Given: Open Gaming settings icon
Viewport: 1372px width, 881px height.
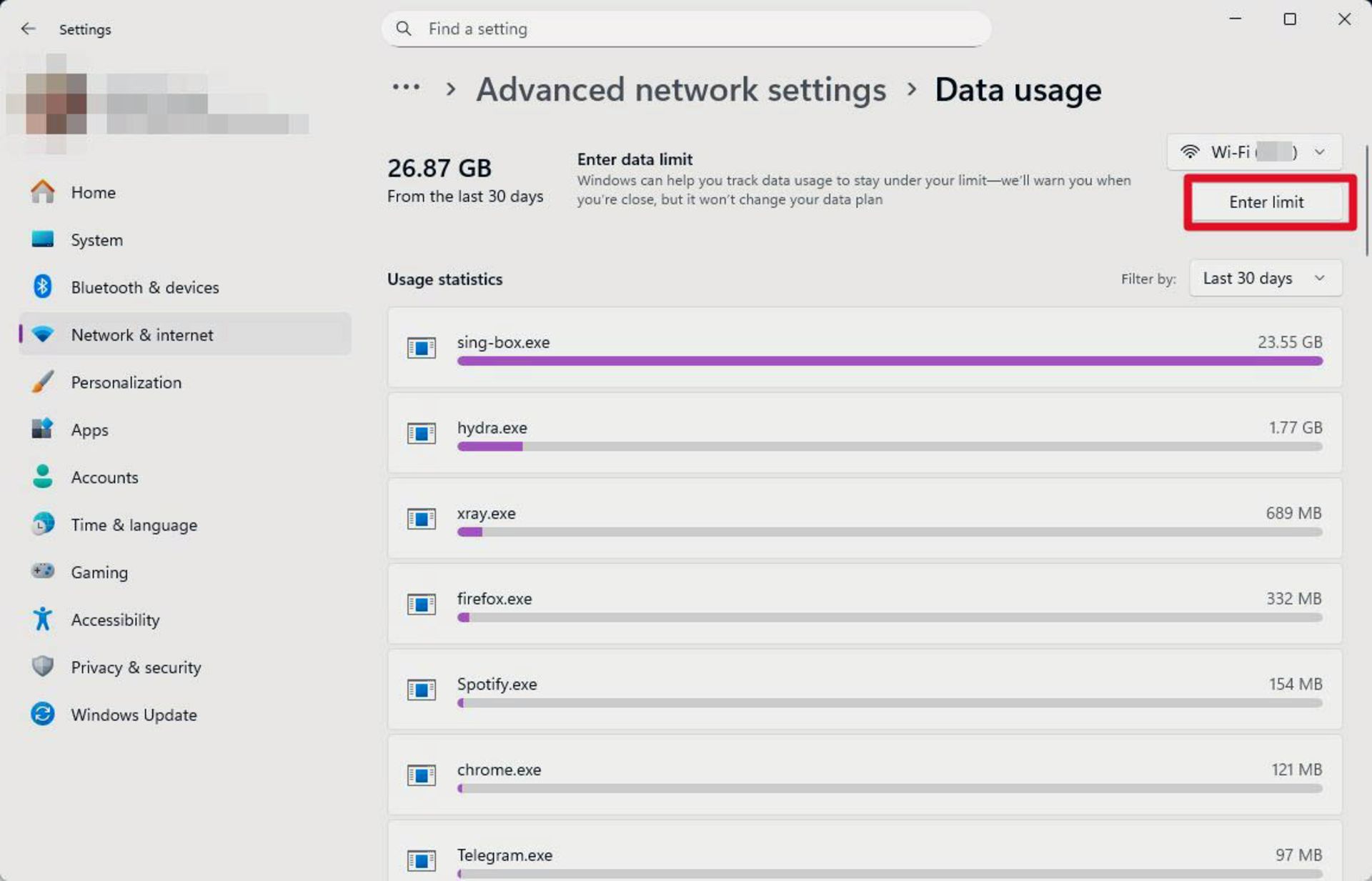Looking at the screenshot, I should pos(42,572).
